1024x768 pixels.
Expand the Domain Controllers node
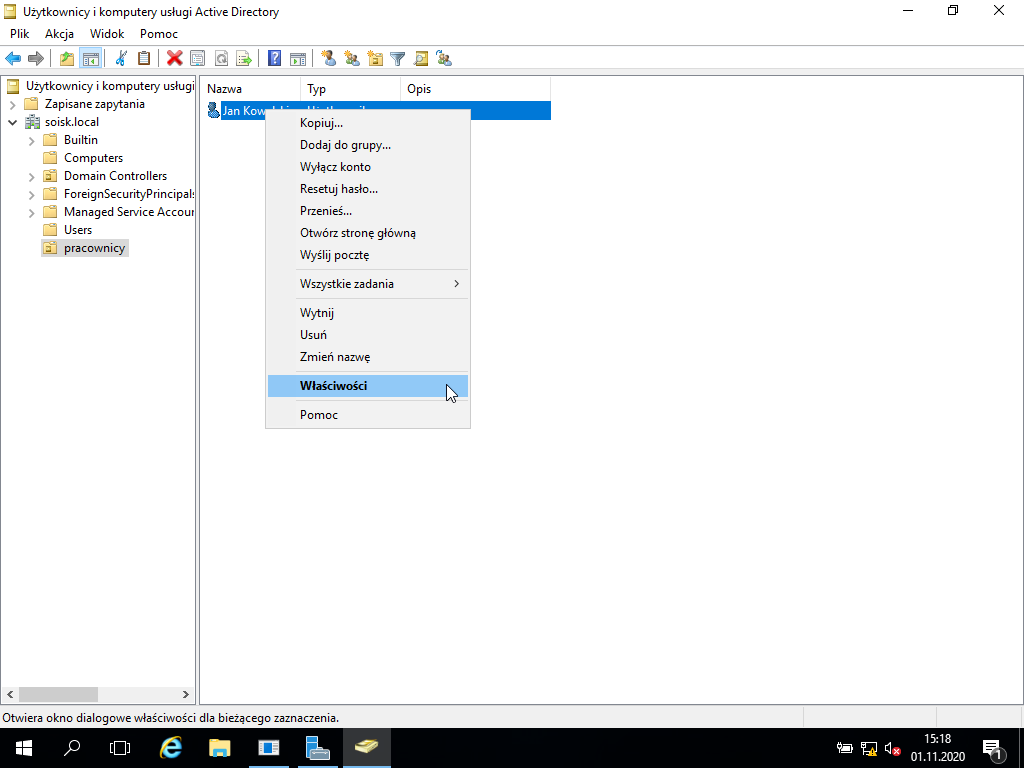(x=31, y=176)
